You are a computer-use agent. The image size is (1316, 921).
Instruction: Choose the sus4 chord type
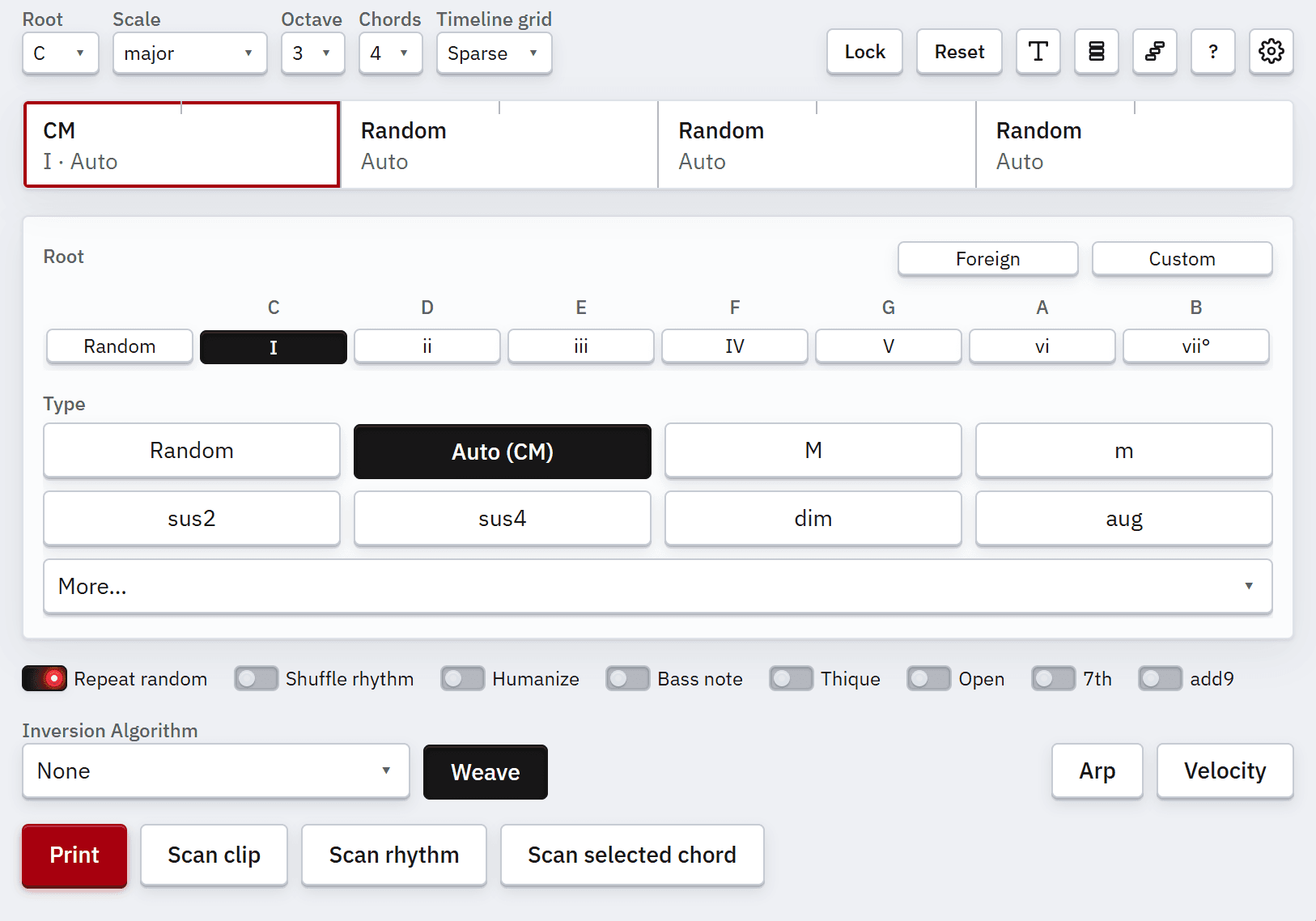503,519
